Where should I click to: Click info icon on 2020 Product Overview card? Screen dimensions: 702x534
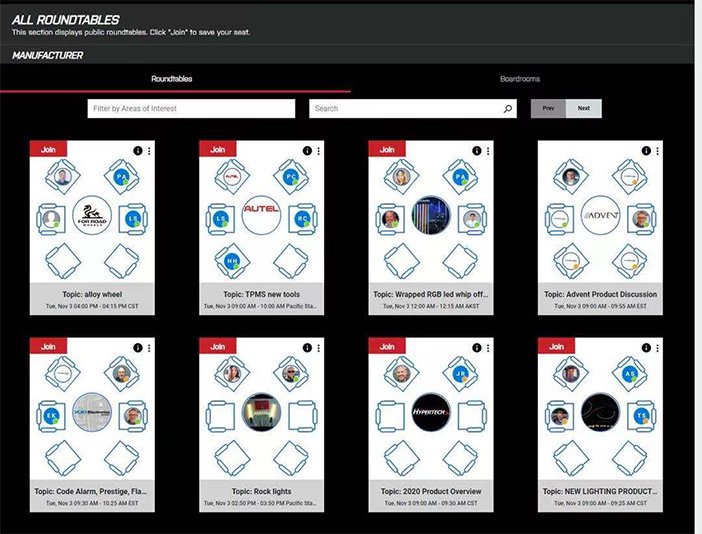point(476,347)
